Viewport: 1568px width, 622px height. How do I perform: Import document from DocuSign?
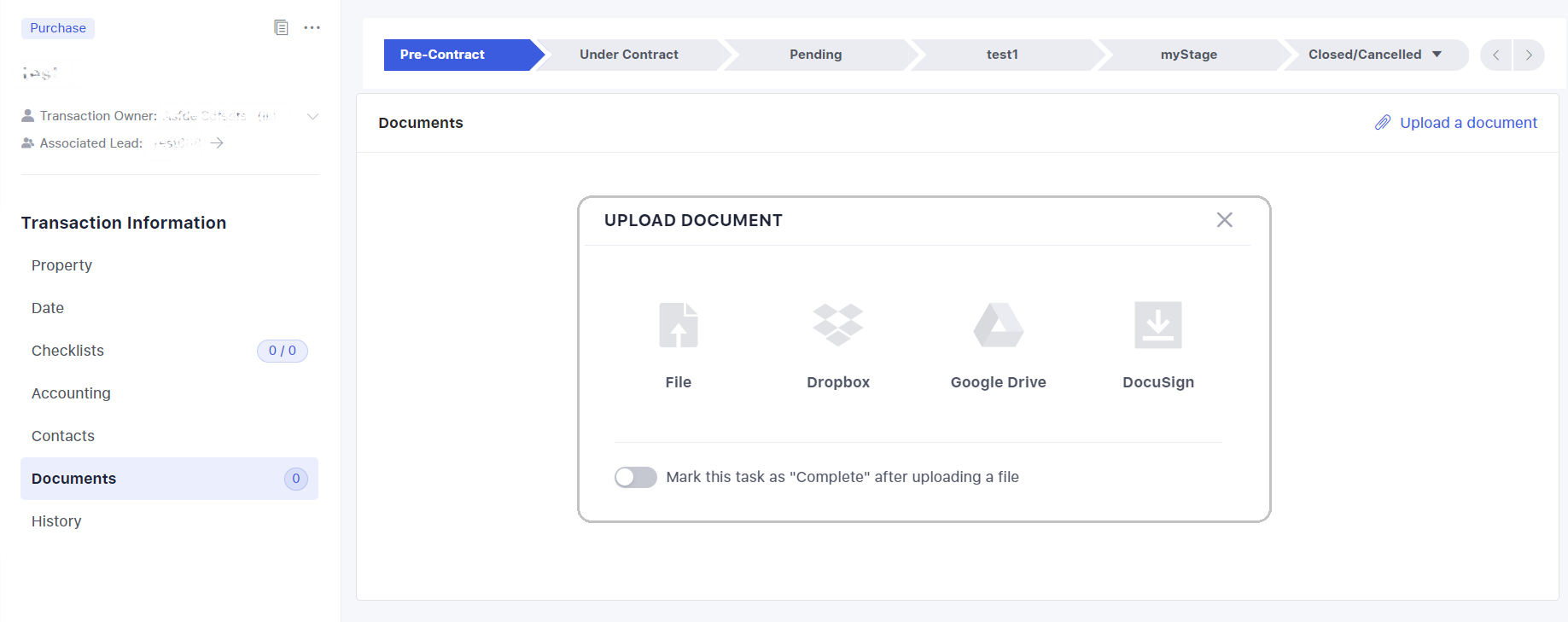pyautogui.click(x=1157, y=325)
